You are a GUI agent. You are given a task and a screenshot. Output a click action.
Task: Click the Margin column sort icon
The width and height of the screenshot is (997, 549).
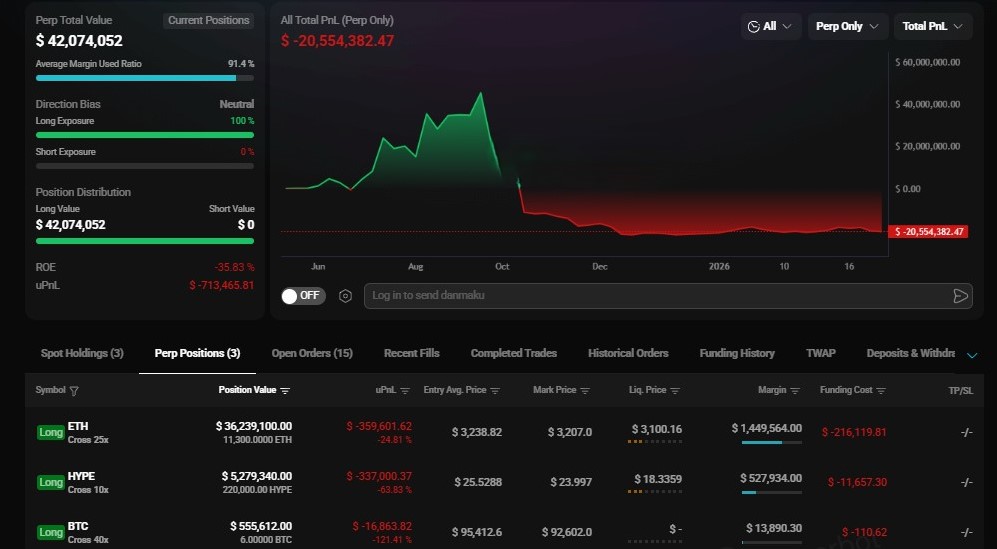pos(795,391)
